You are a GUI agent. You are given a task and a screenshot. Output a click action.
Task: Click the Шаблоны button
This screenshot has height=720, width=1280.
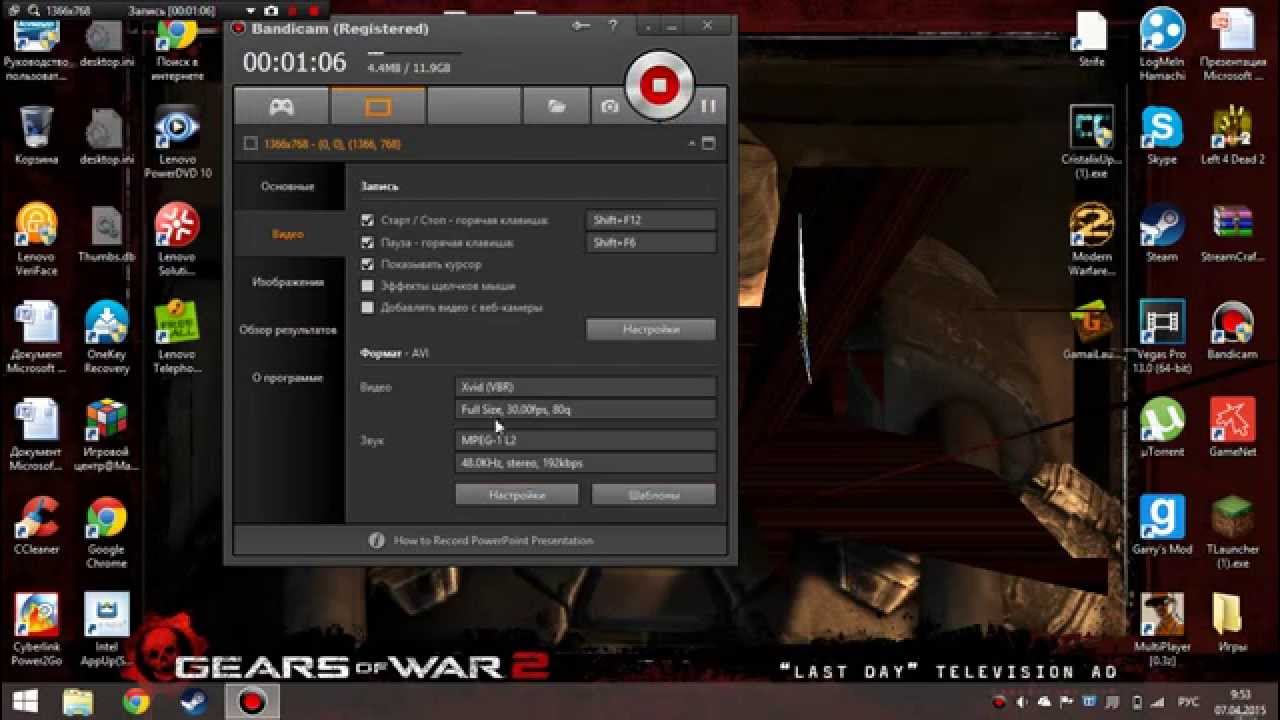(654, 495)
